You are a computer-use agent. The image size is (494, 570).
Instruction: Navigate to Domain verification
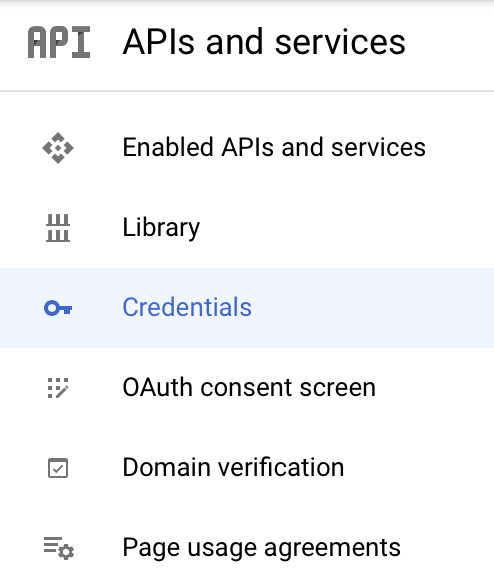point(247,468)
